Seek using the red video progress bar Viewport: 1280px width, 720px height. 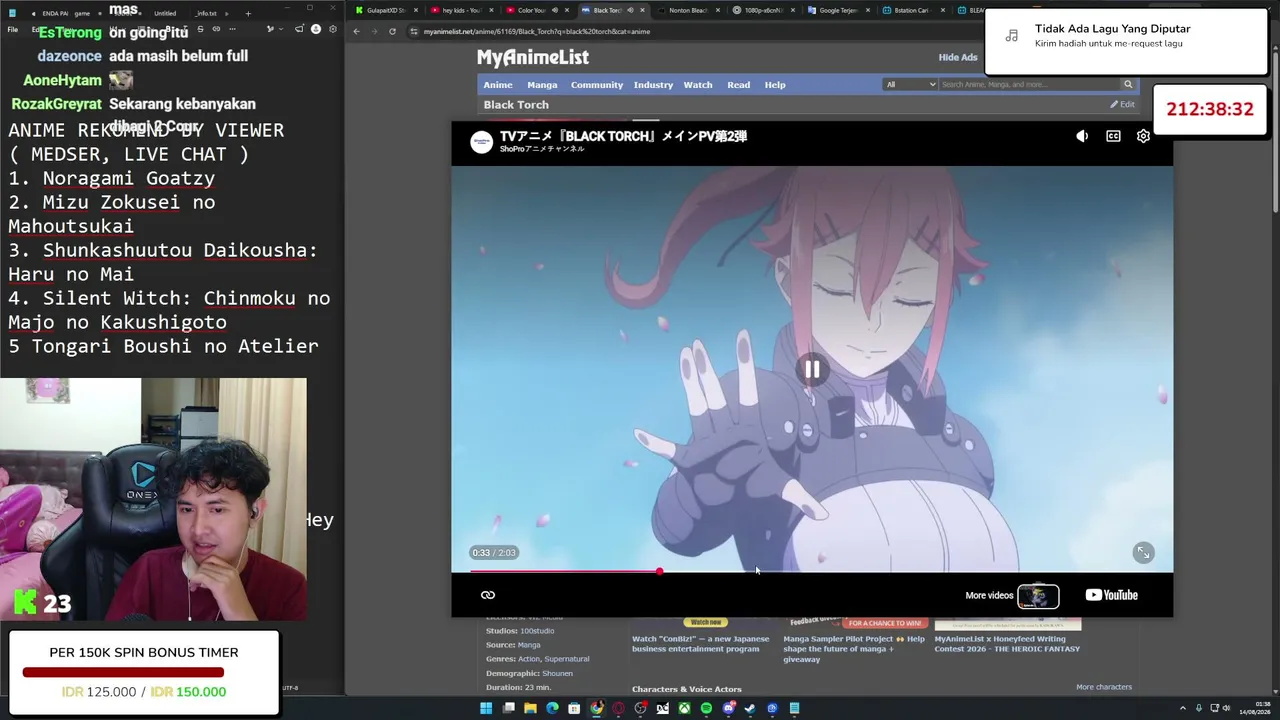point(811,572)
